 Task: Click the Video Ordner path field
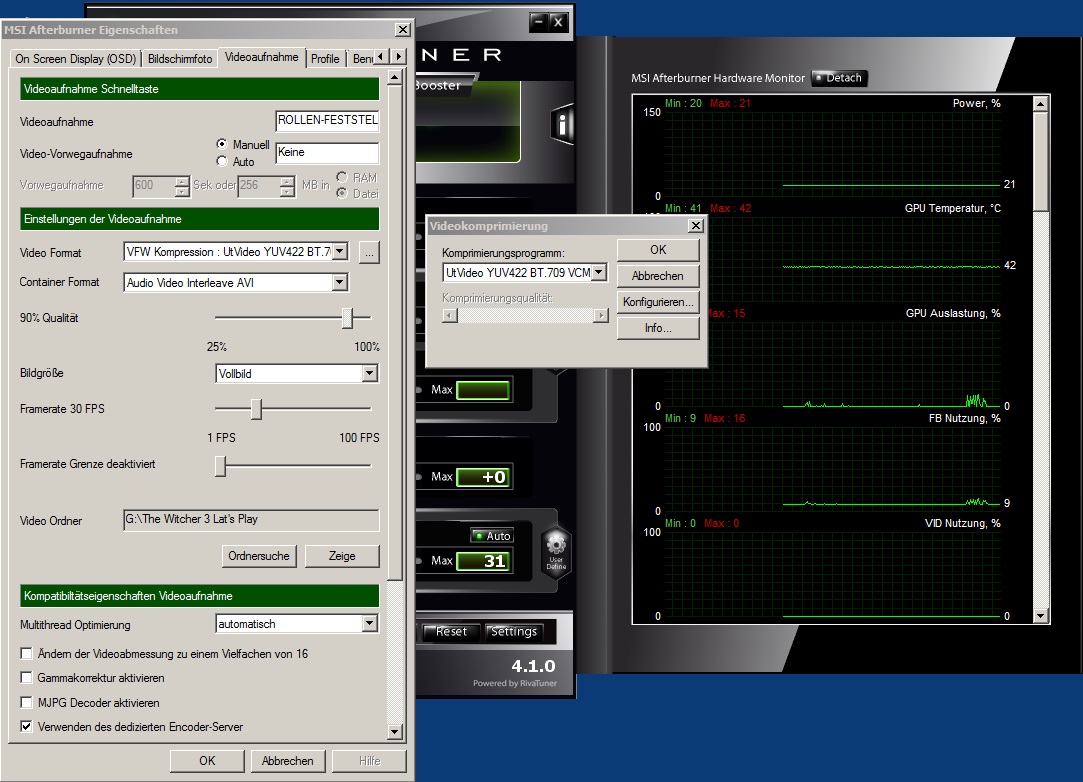pyautogui.click(x=251, y=519)
